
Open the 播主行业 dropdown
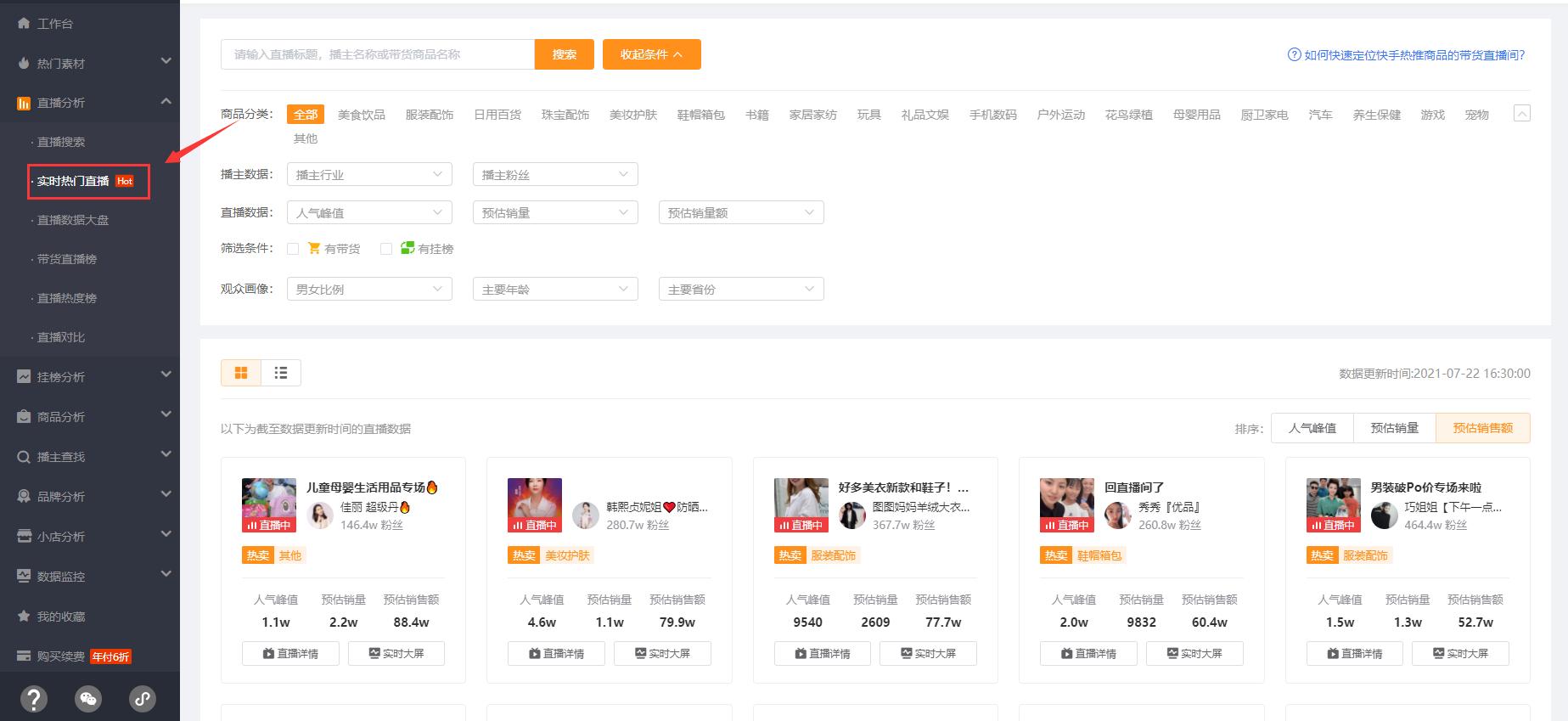click(369, 174)
